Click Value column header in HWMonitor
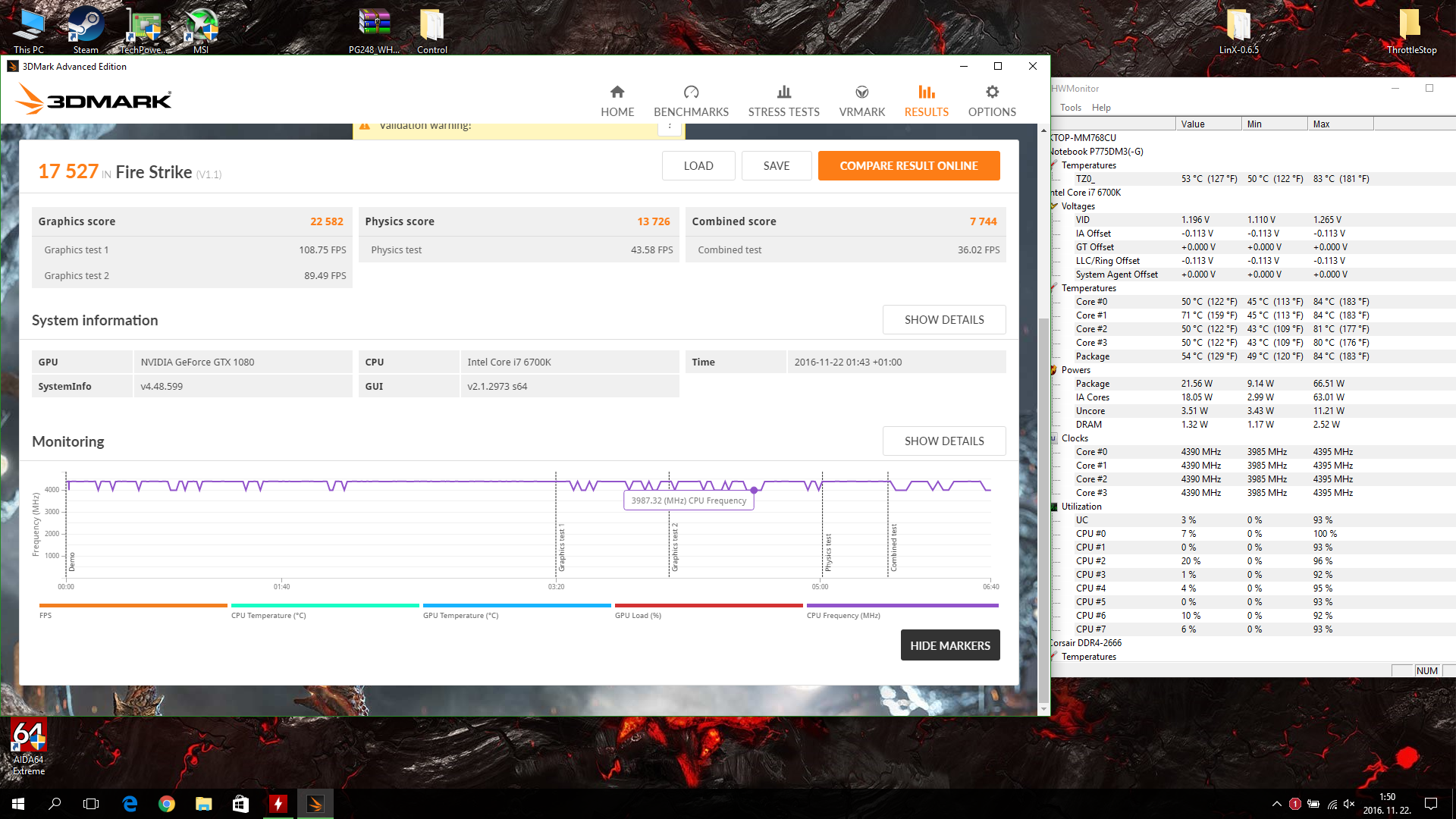 click(1209, 124)
